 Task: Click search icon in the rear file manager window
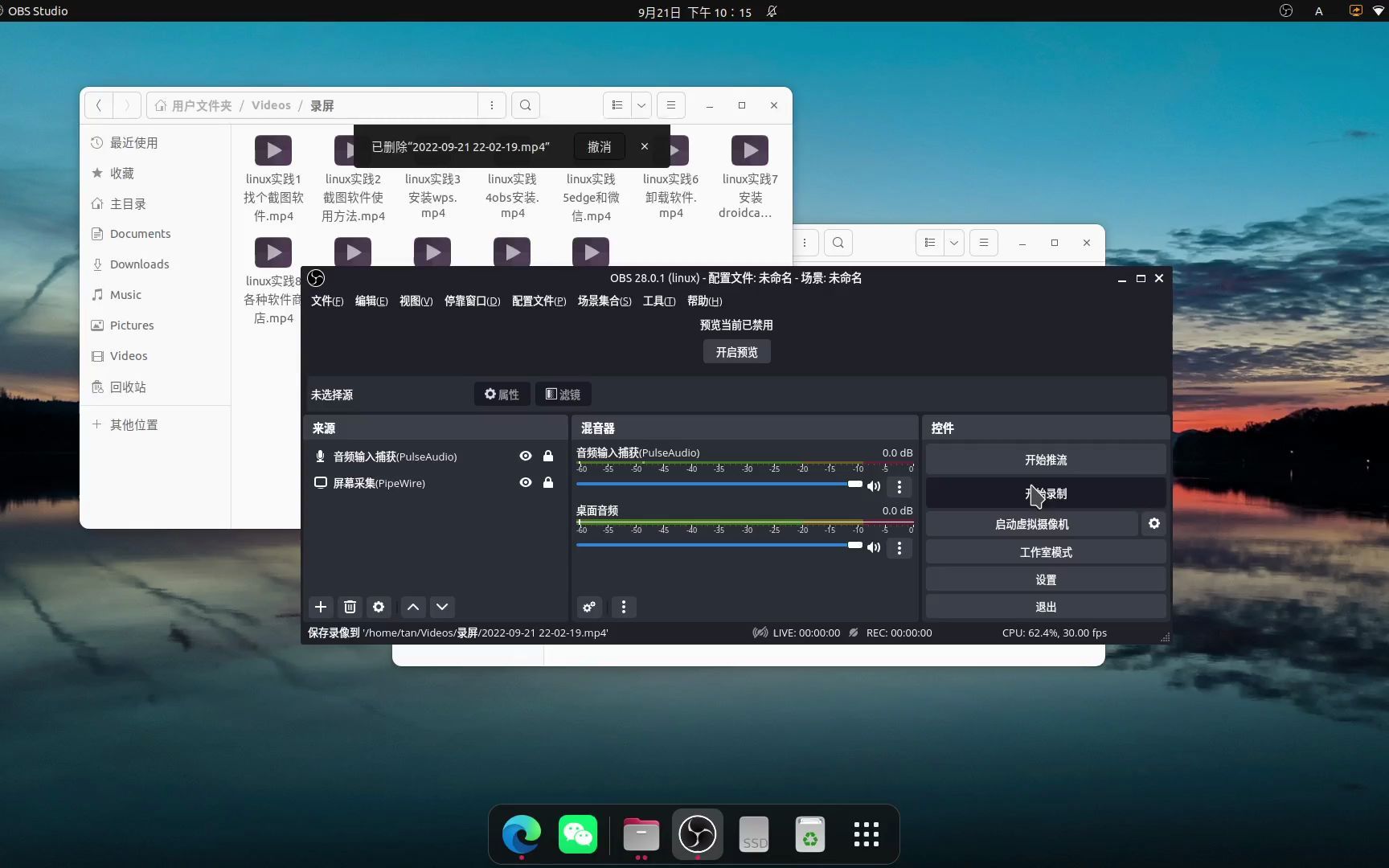(838, 243)
